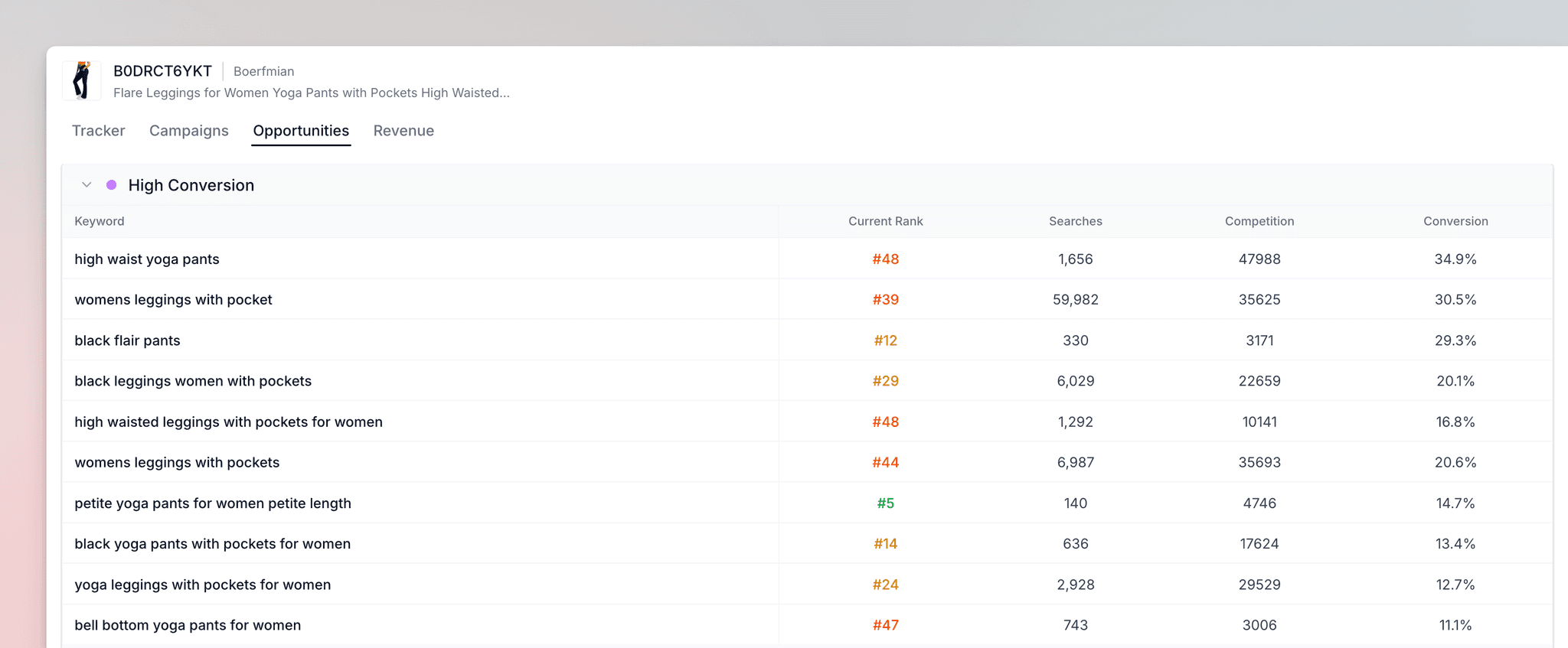The image size is (1568, 648).
Task: Switch to the Tracker tab
Action: click(98, 131)
